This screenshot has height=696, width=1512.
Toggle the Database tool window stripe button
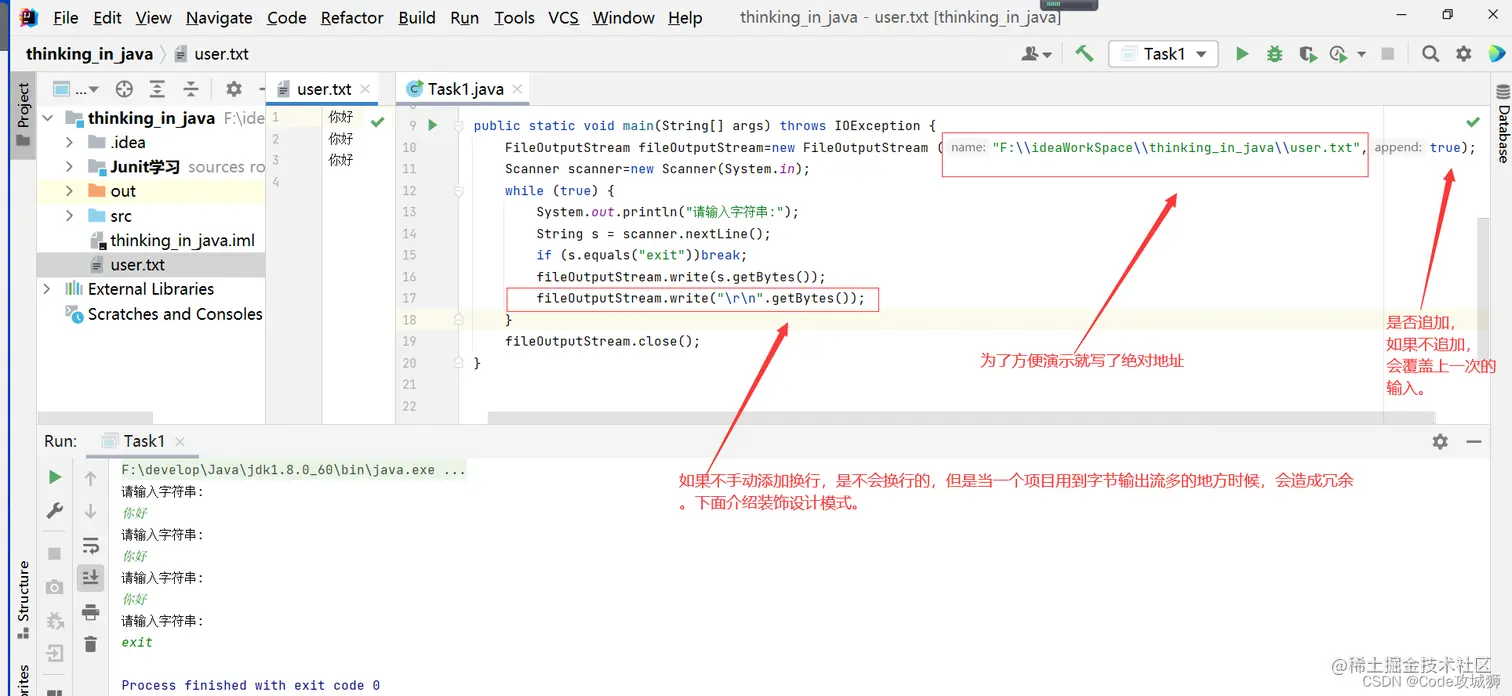pyautogui.click(x=1502, y=124)
